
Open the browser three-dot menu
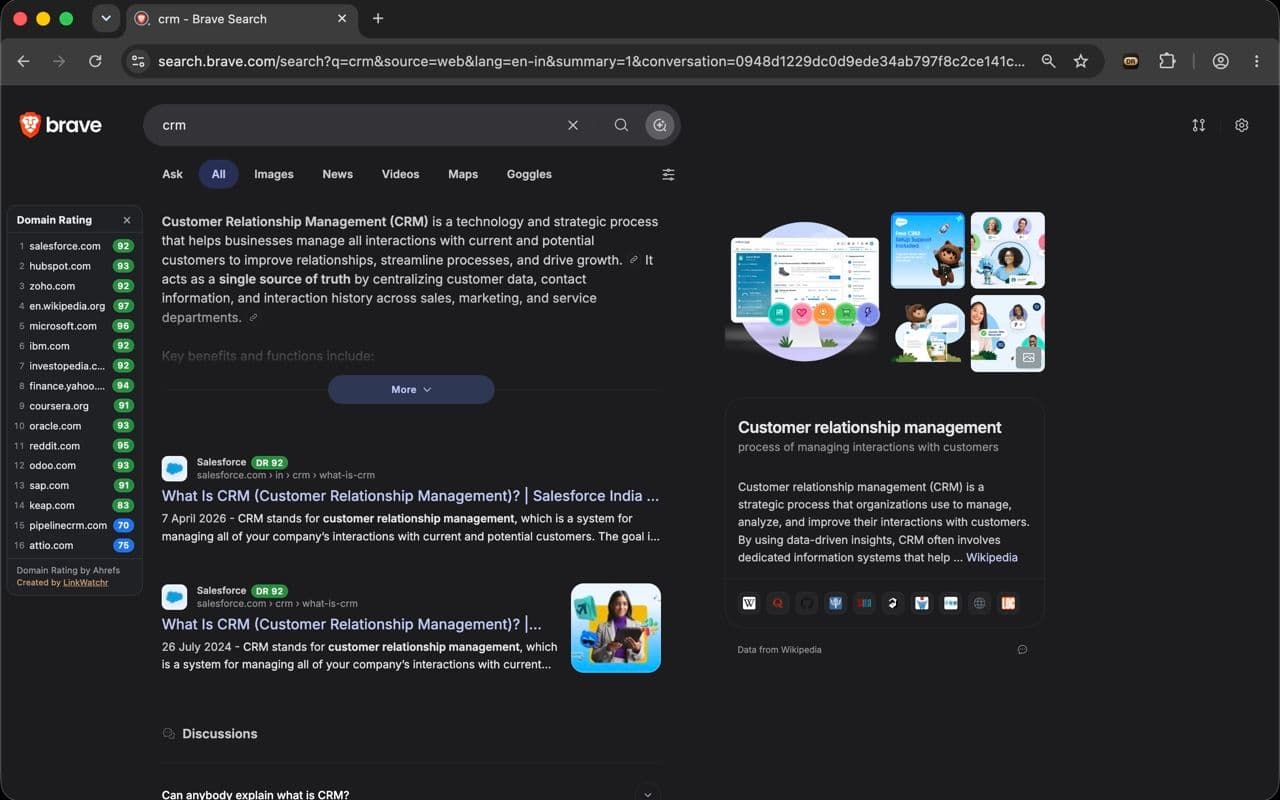(1256, 61)
